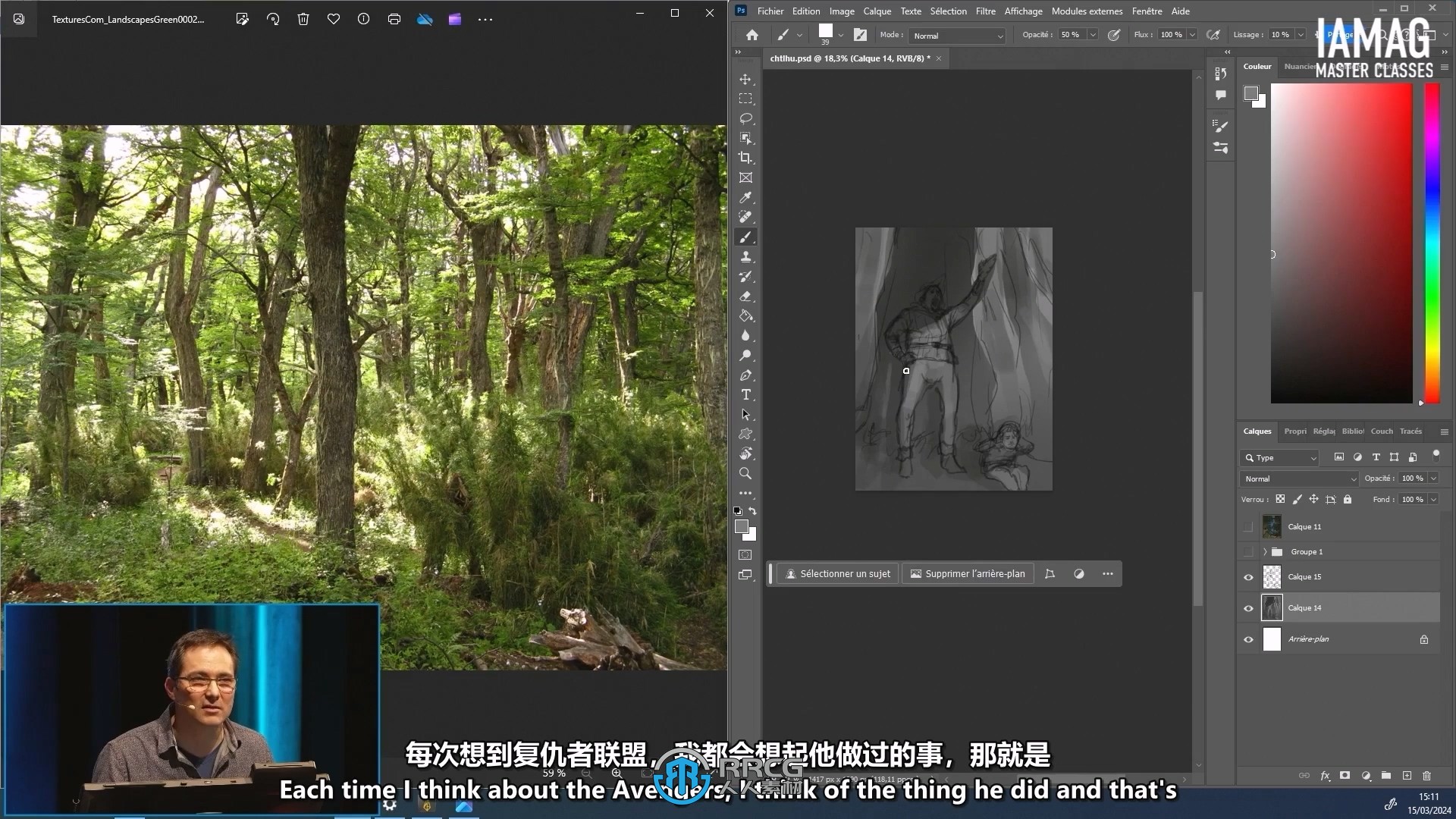Select the Clone Stamp tool
This screenshot has height=819, width=1456.
(745, 257)
